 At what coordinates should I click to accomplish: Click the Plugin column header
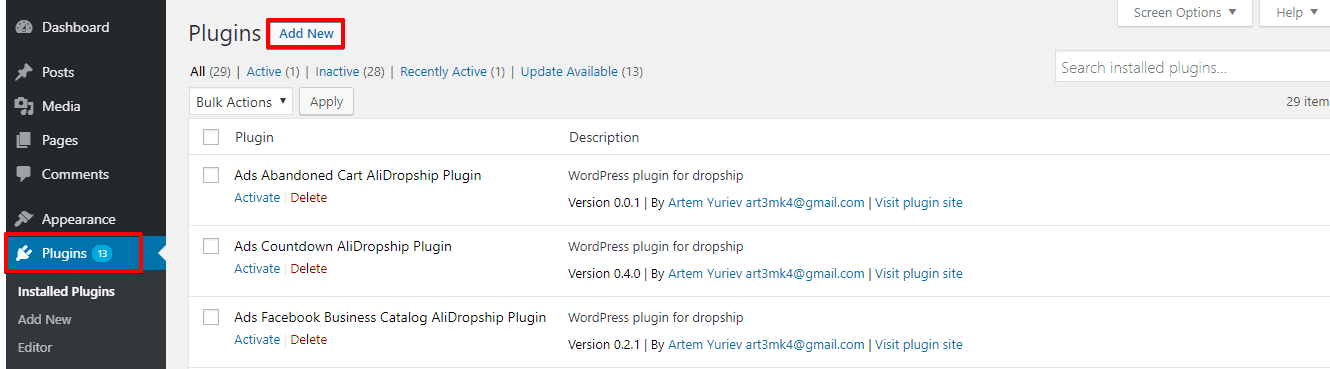point(254,137)
